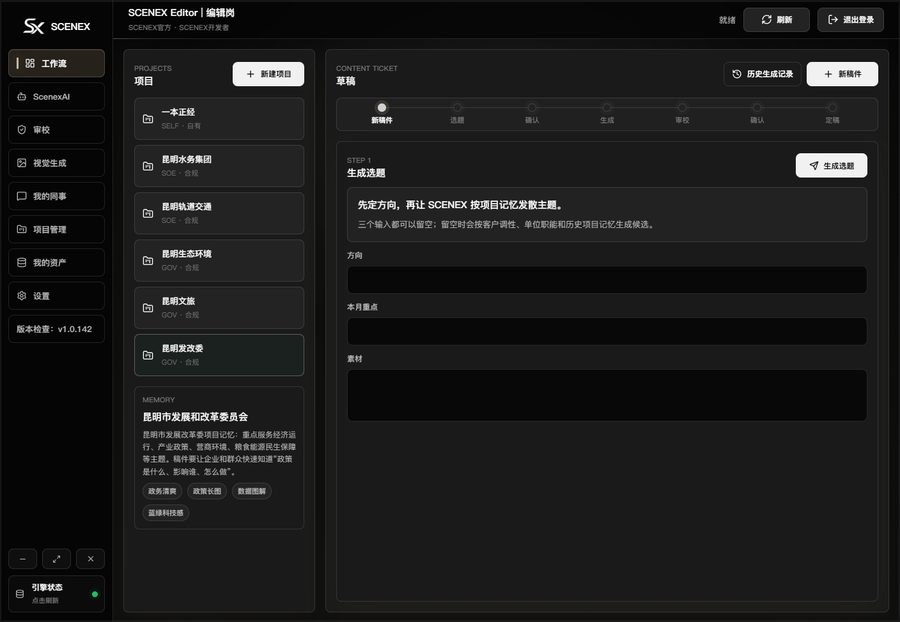The height and width of the screenshot is (622, 900).
Task: Open 视觉生成 in the sidebar
Action: coord(56,163)
